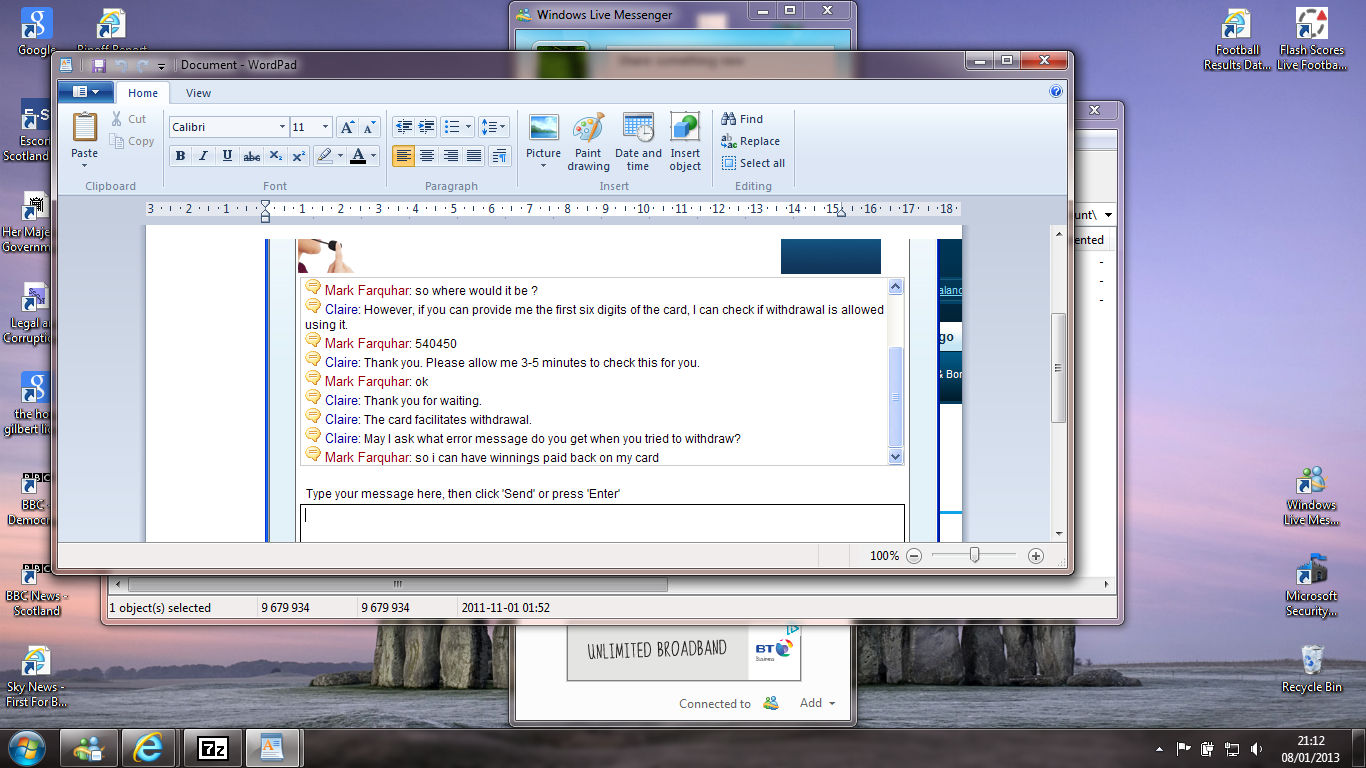
Task: Click the Paste clipboard icon
Action: 85,128
